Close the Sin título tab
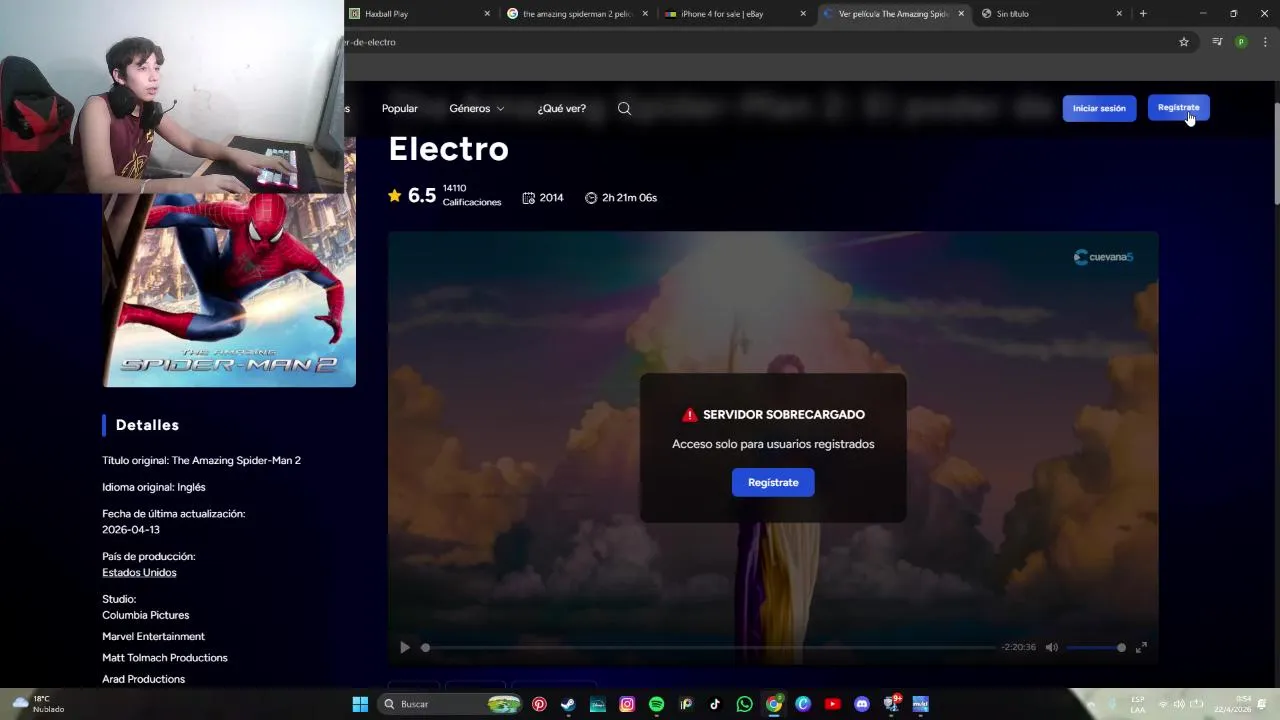The height and width of the screenshot is (720, 1280). tap(1119, 14)
